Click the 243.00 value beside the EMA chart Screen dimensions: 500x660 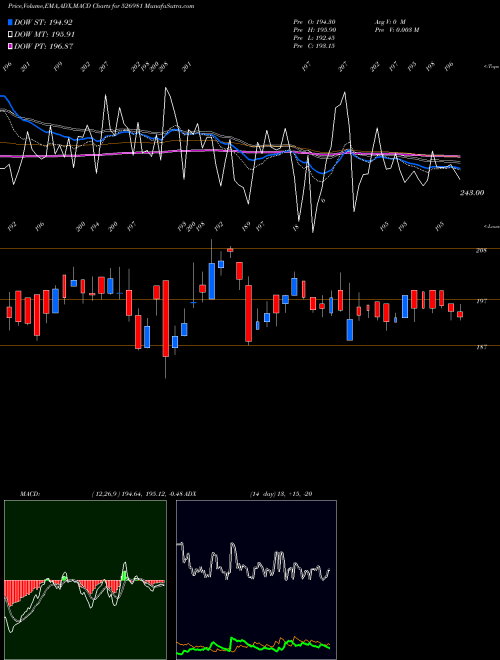pyautogui.click(x=472, y=193)
